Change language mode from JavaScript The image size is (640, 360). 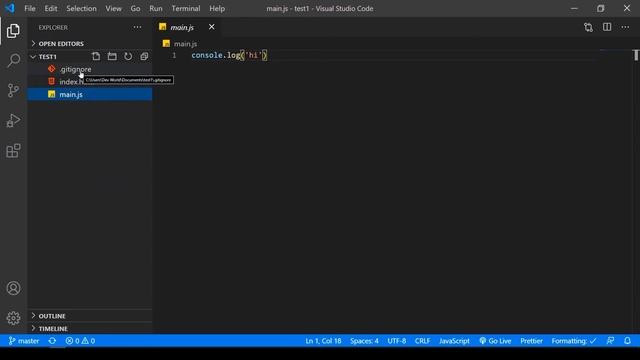[x=454, y=341]
